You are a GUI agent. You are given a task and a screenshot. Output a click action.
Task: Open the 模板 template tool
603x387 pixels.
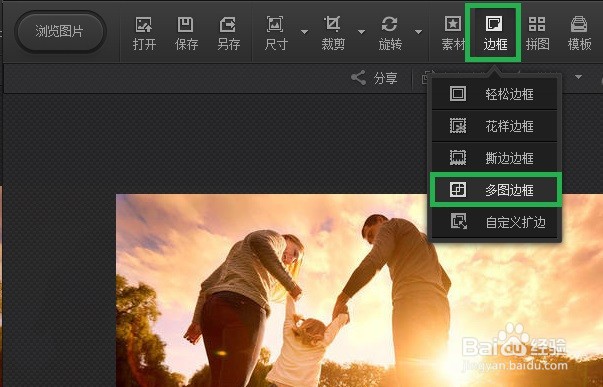[x=579, y=34]
